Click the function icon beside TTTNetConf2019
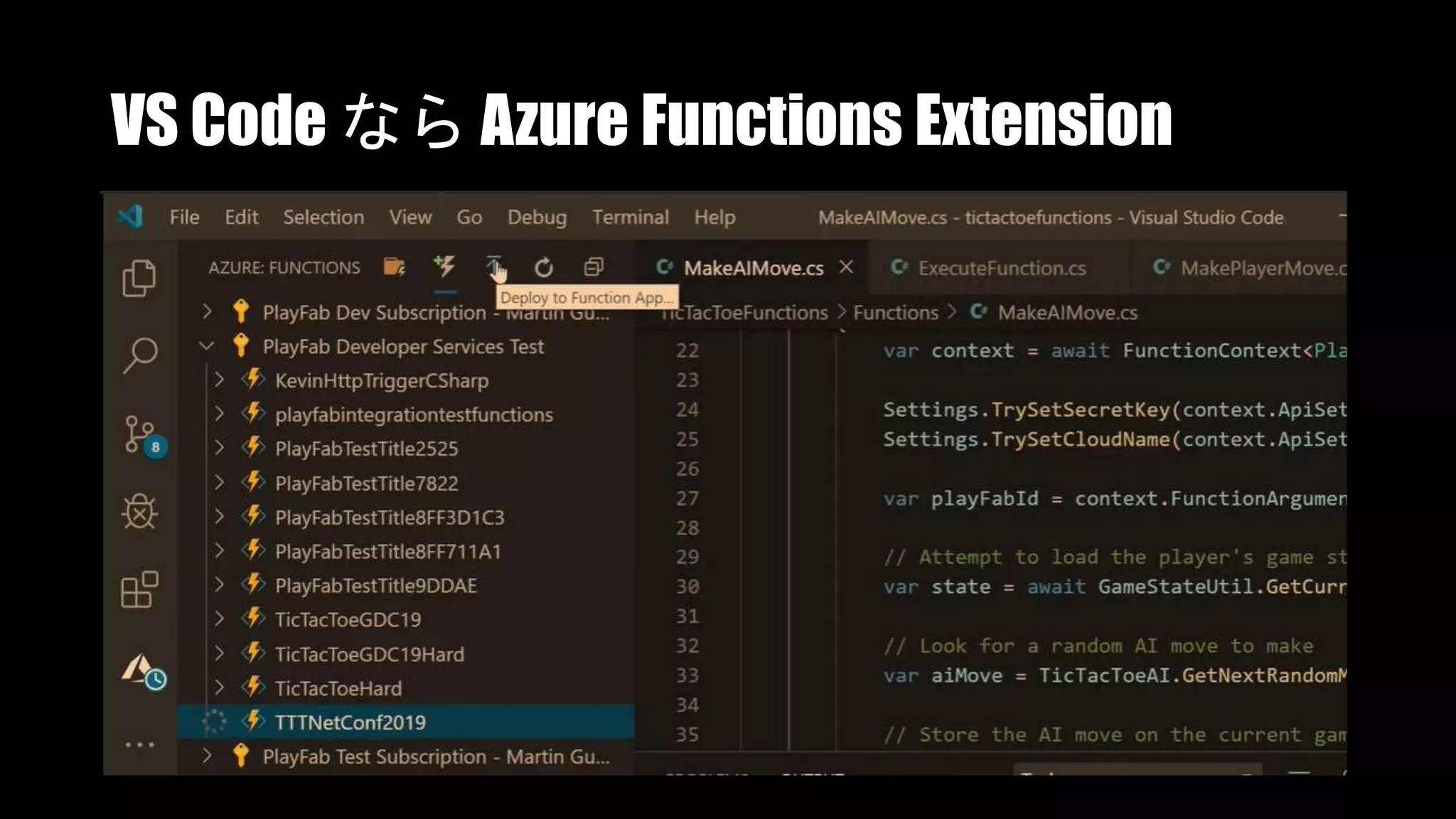Image resolution: width=1456 pixels, height=819 pixels. pos(253,721)
